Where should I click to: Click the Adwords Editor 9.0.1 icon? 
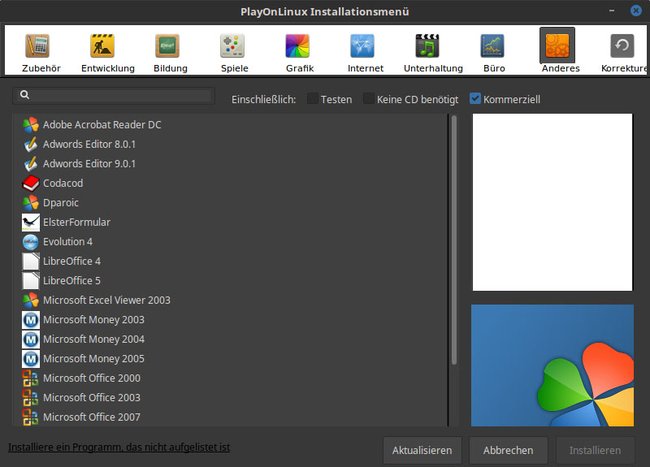pos(31,164)
